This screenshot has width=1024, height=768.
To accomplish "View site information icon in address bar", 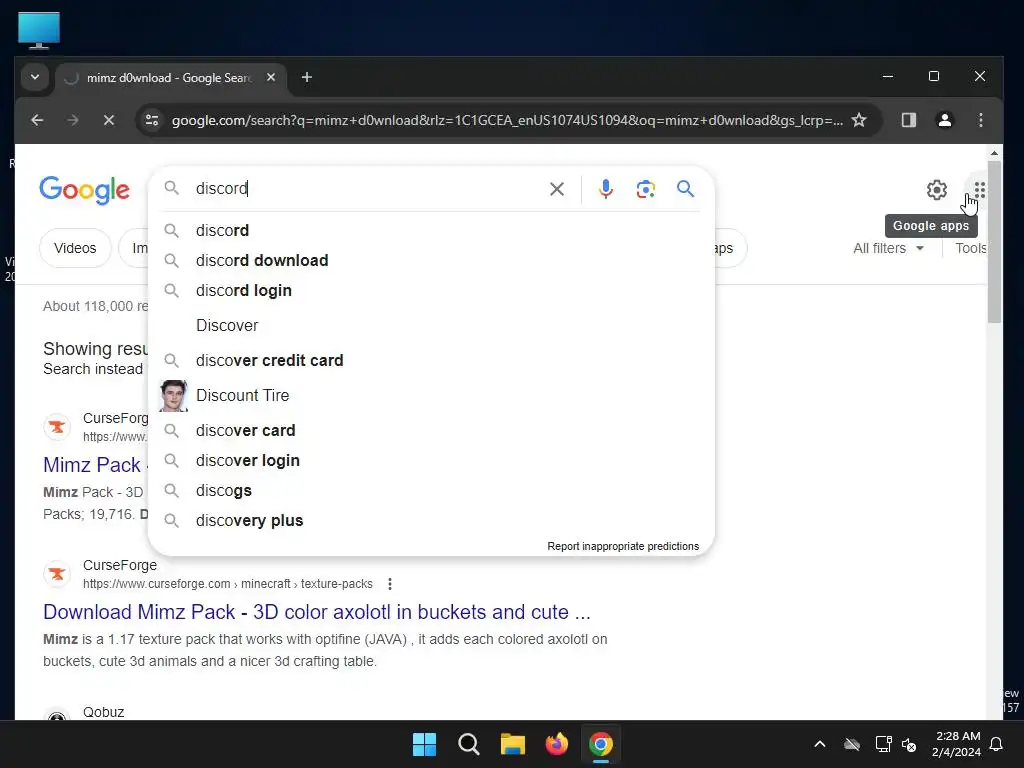I will (152, 120).
